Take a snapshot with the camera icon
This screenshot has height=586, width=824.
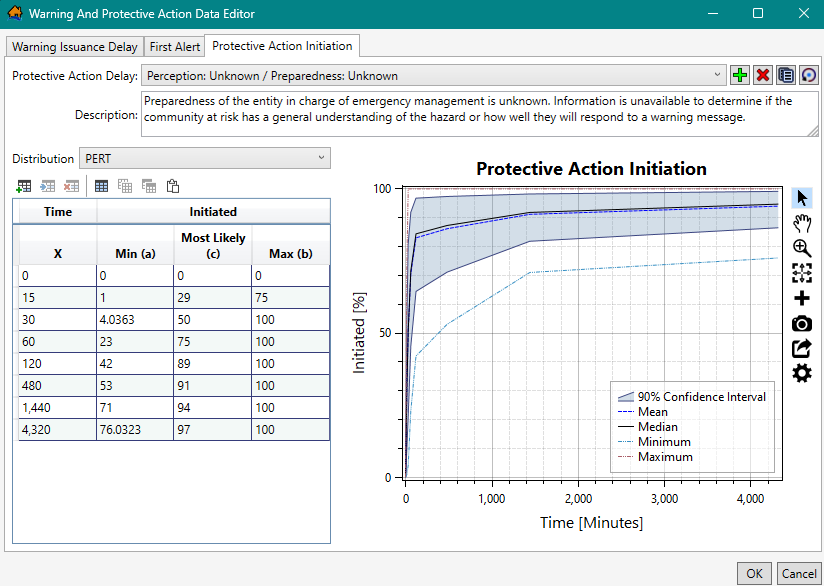pos(801,323)
